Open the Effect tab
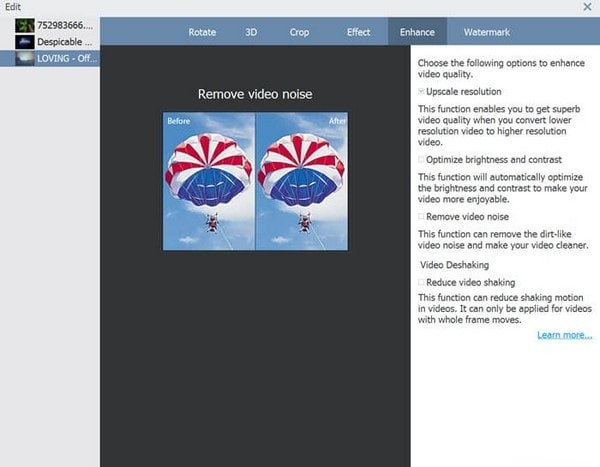The height and width of the screenshot is (467, 600). [358, 32]
